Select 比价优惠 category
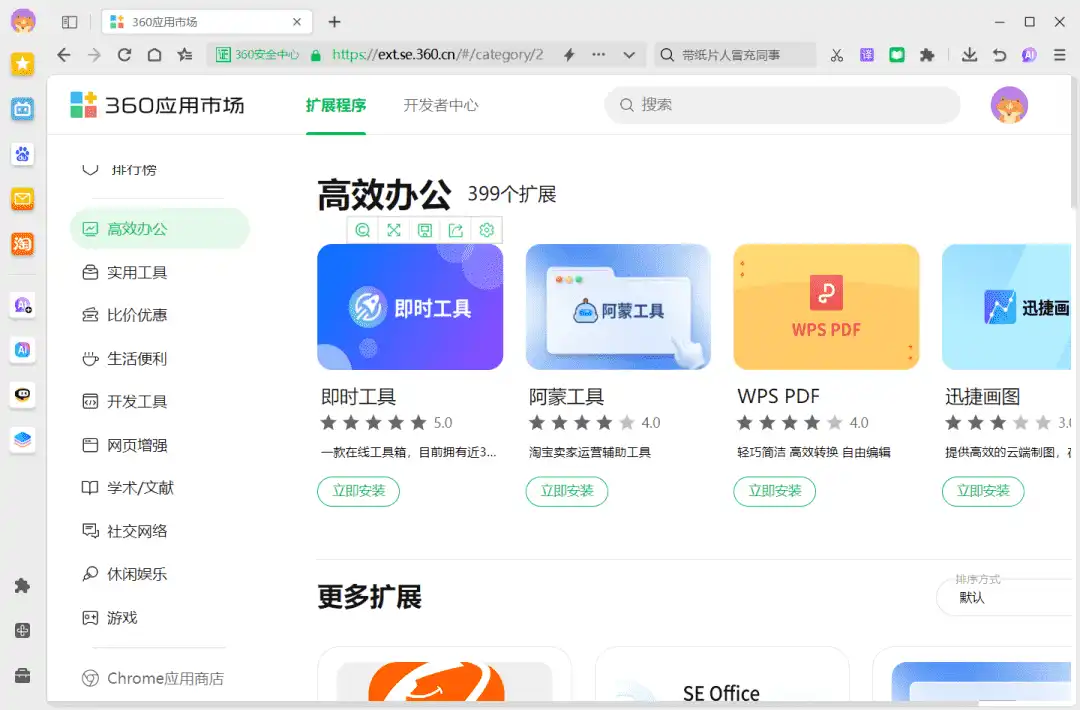 [x=125, y=315]
